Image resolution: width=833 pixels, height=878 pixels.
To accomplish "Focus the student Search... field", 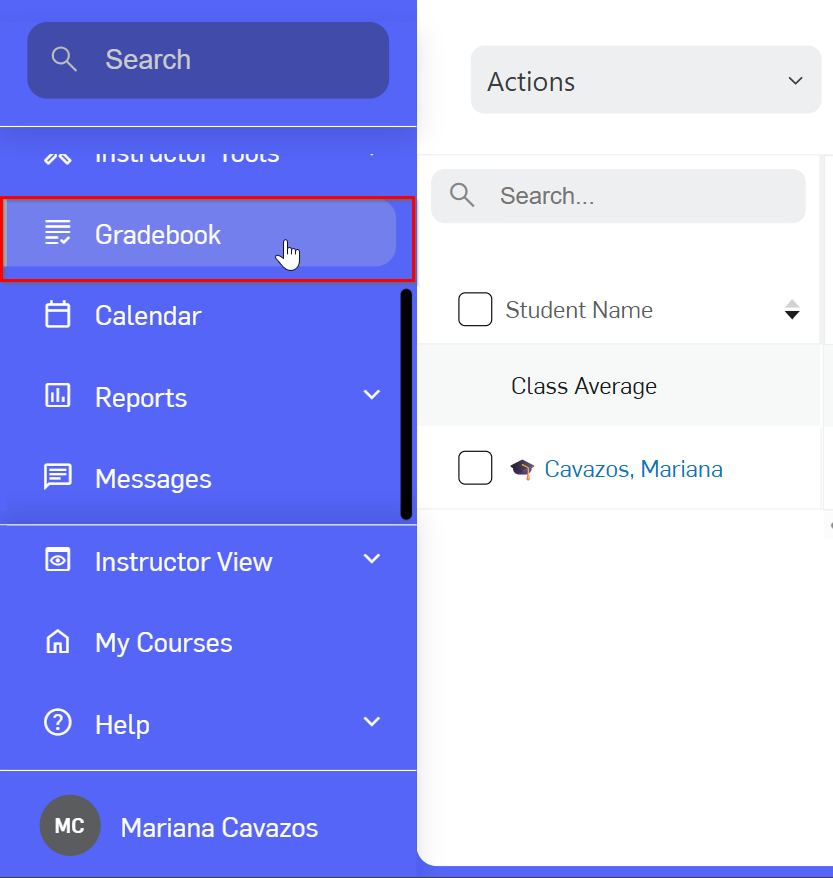I will click(x=618, y=196).
